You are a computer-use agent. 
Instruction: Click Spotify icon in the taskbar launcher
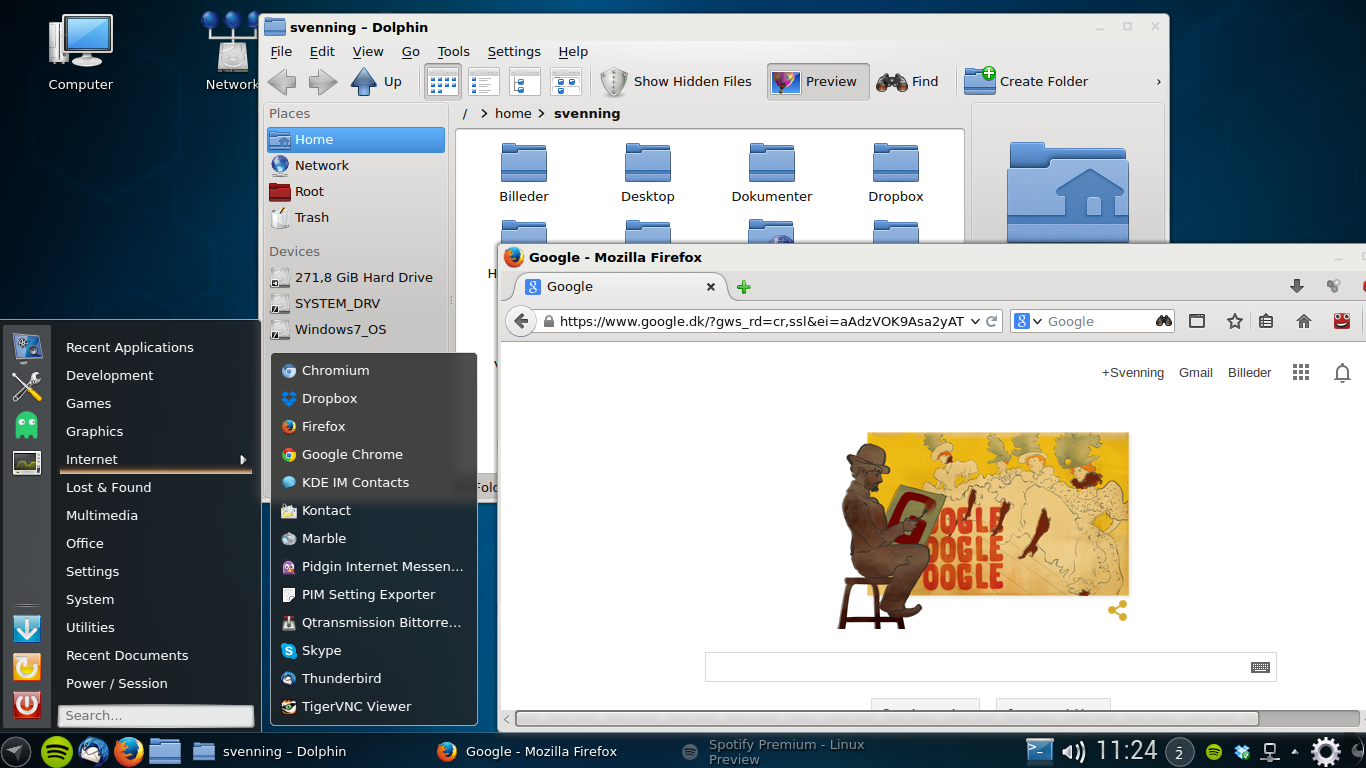(x=56, y=751)
